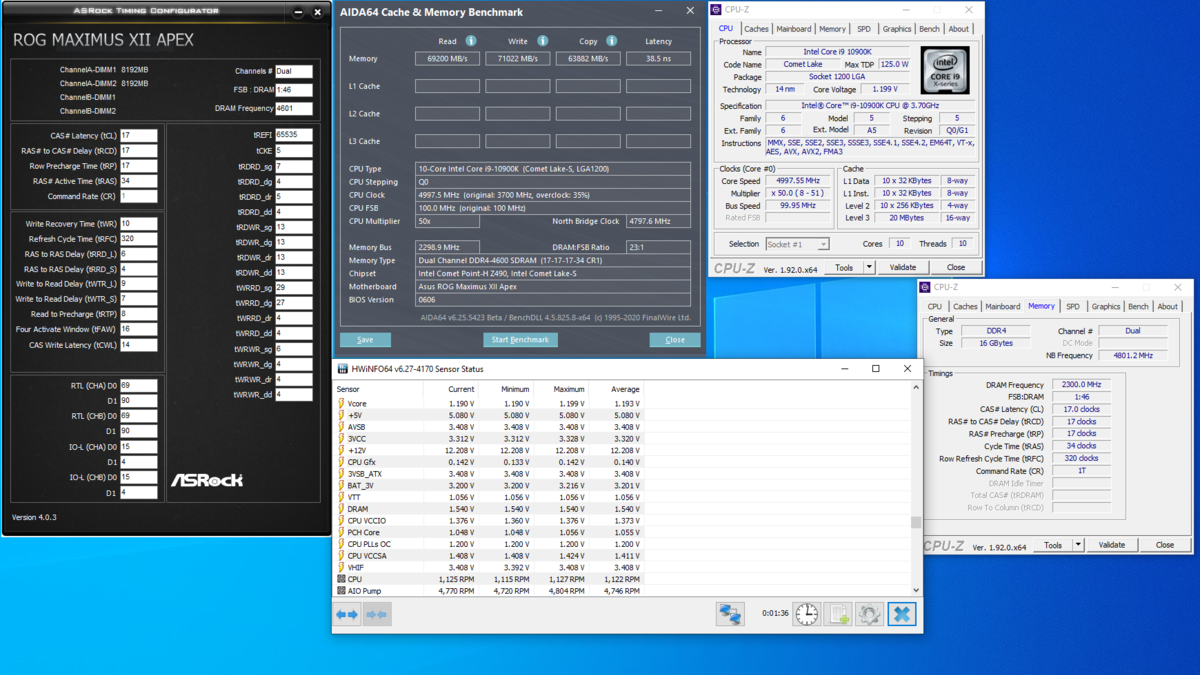Screen dimensions: 1200x675
Task: Click the info icon next to Copy
Action: tap(612, 41)
